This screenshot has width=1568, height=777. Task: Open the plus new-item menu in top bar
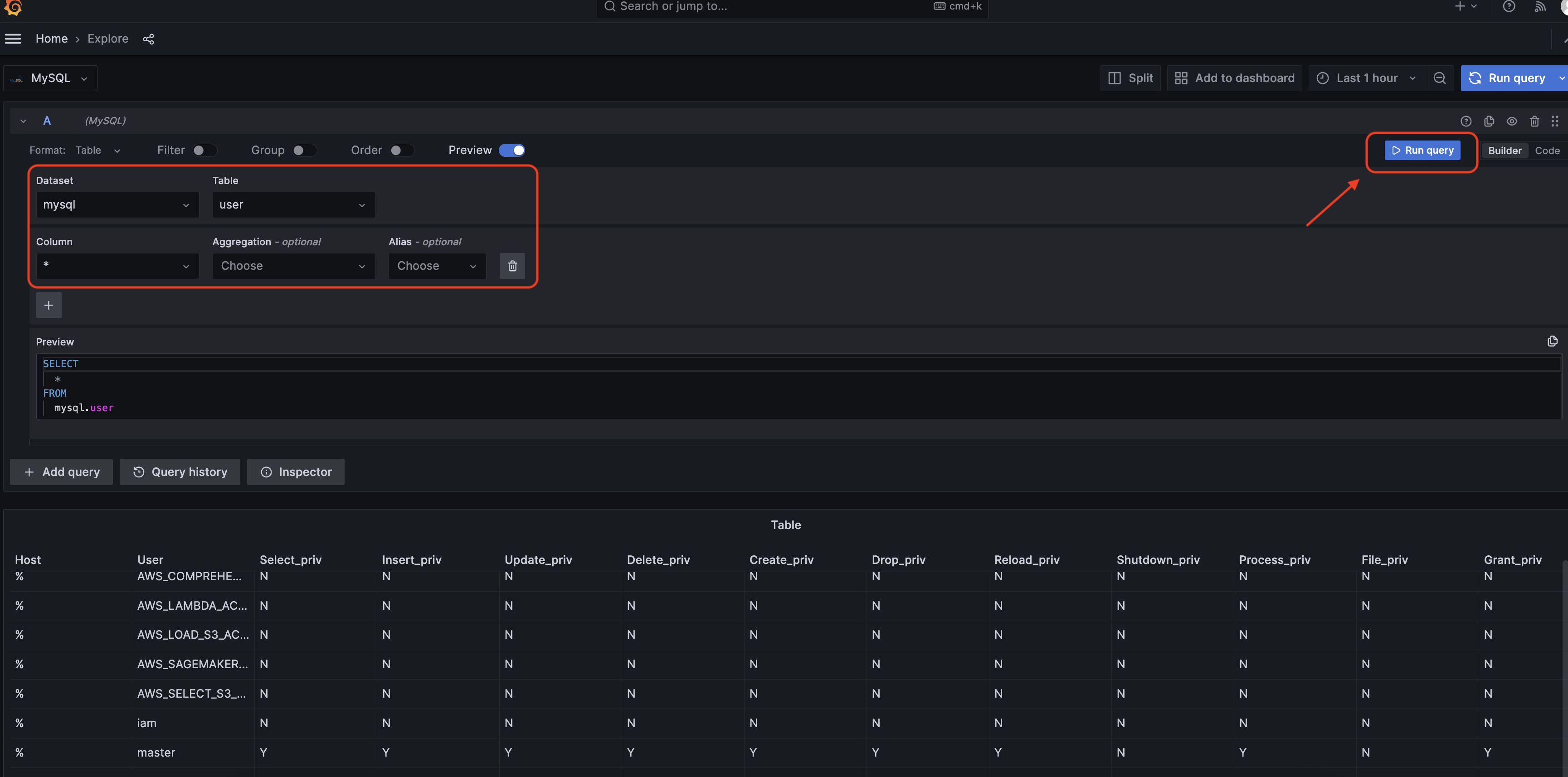[x=1465, y=6]
